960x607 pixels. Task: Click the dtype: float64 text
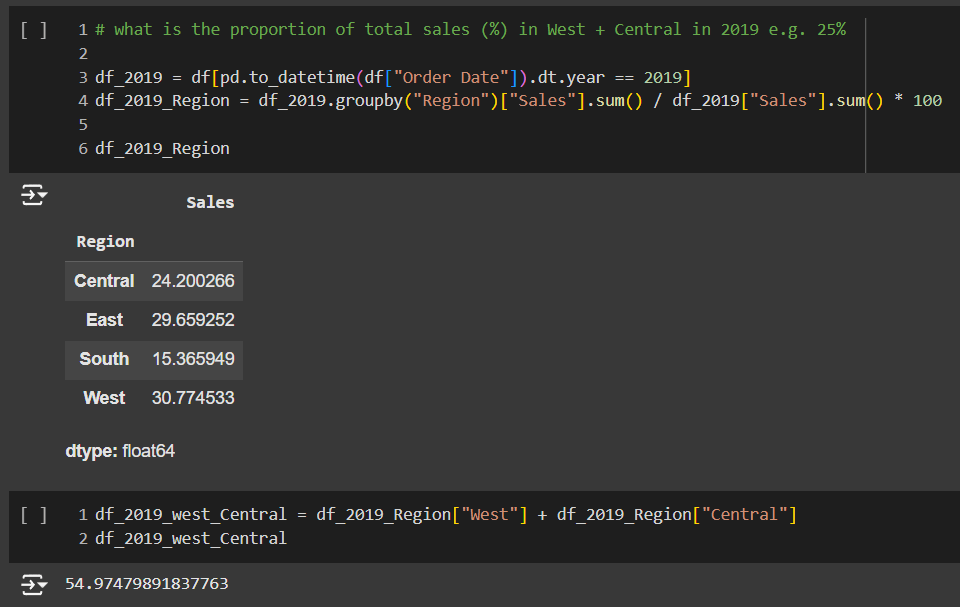tap(120, 451)
